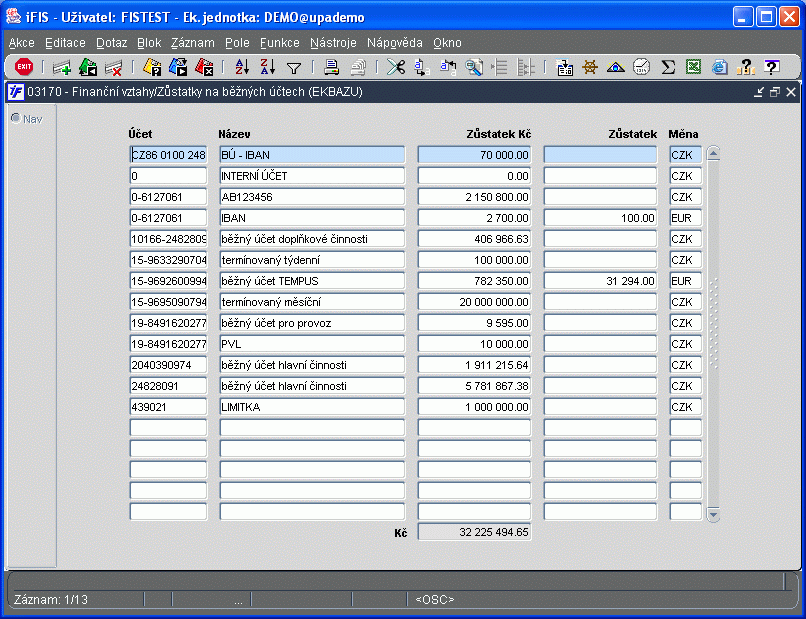Click the foreign balance 100.00

[600, 218]
